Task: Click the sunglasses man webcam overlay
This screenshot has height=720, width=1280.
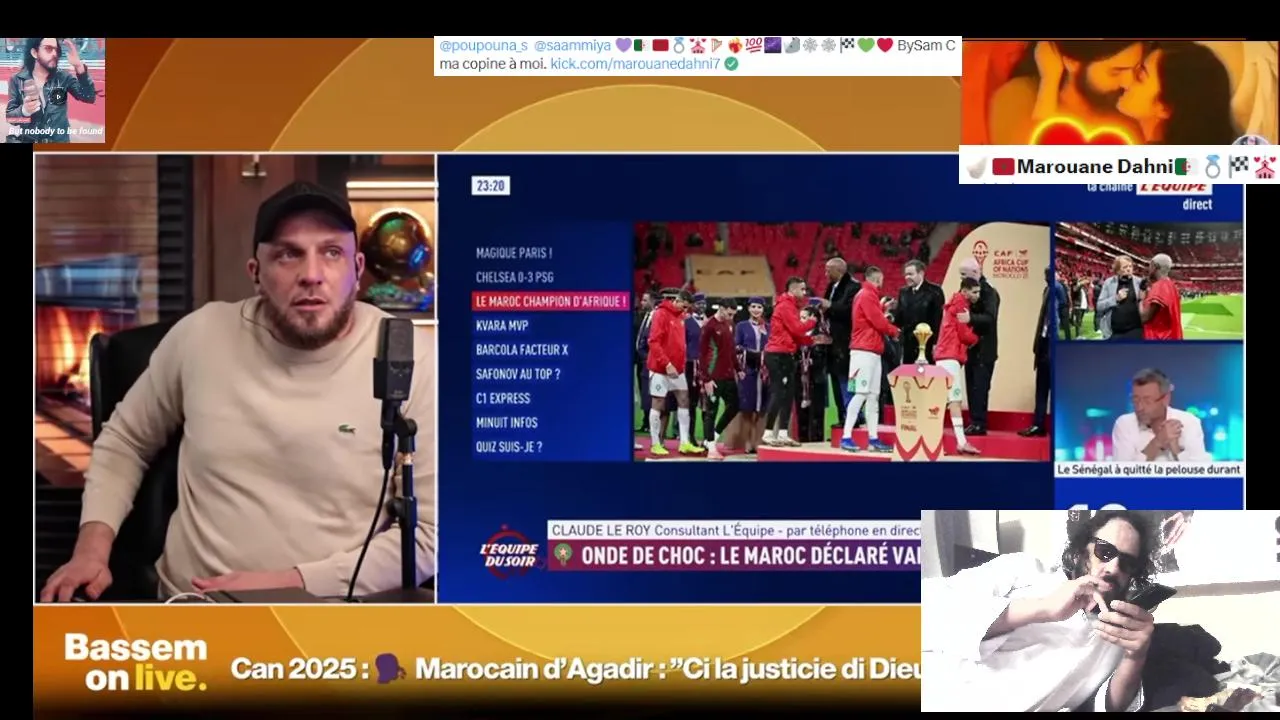Action: point(1100,611)
